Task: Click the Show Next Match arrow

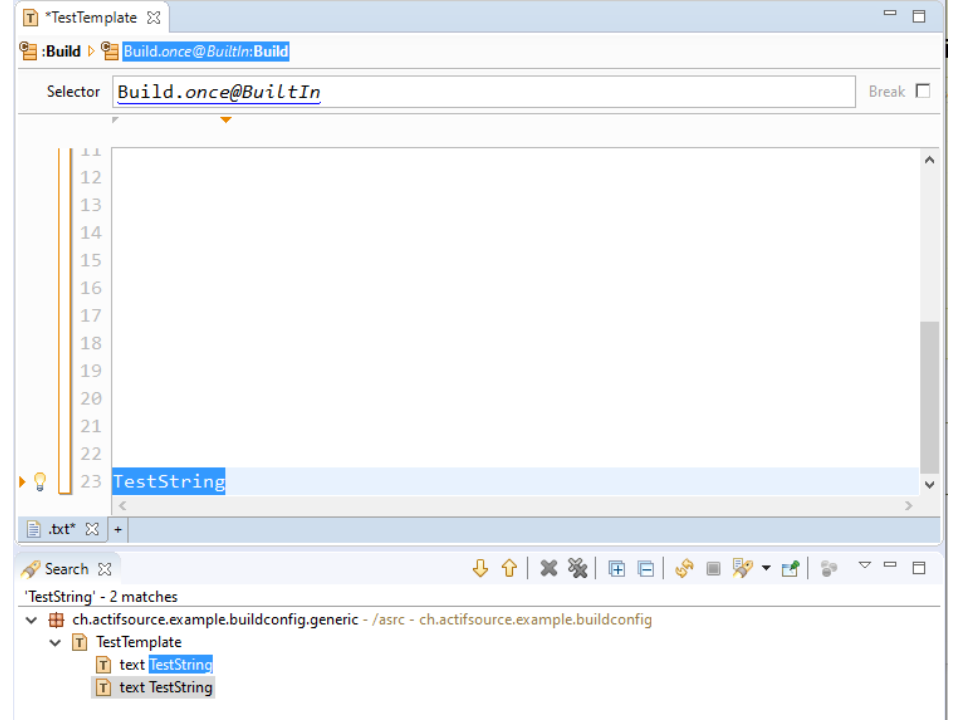Action: (x=480, y=569)
